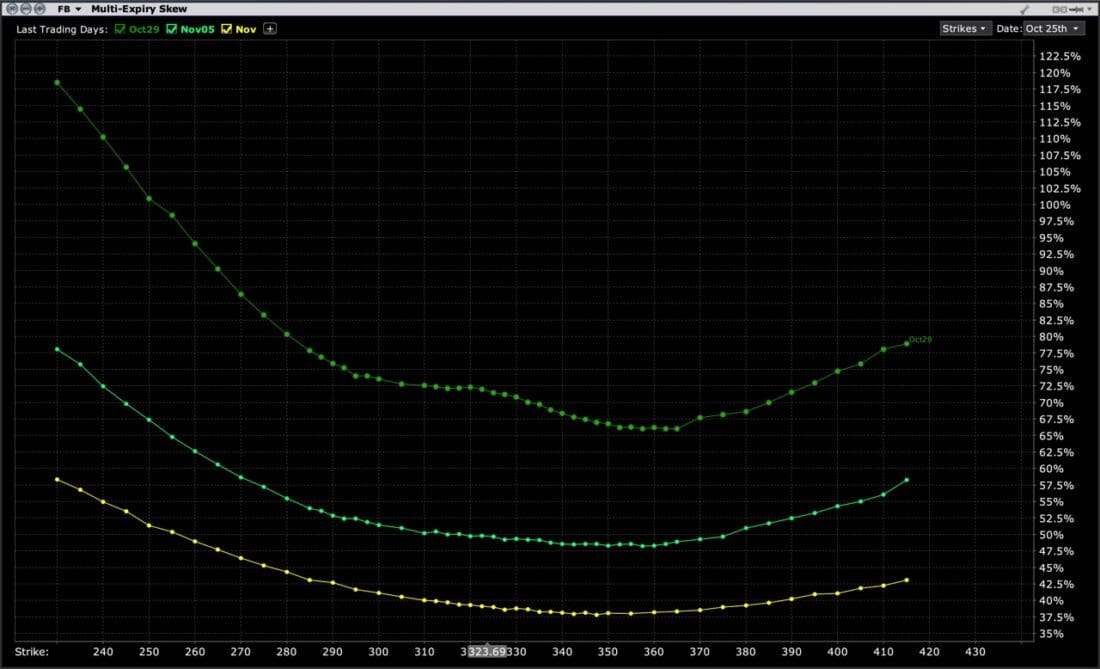Screen dimensions: 1100x669
Task: Click the window linking chain icon
Action: click(x=1059, y=9)
